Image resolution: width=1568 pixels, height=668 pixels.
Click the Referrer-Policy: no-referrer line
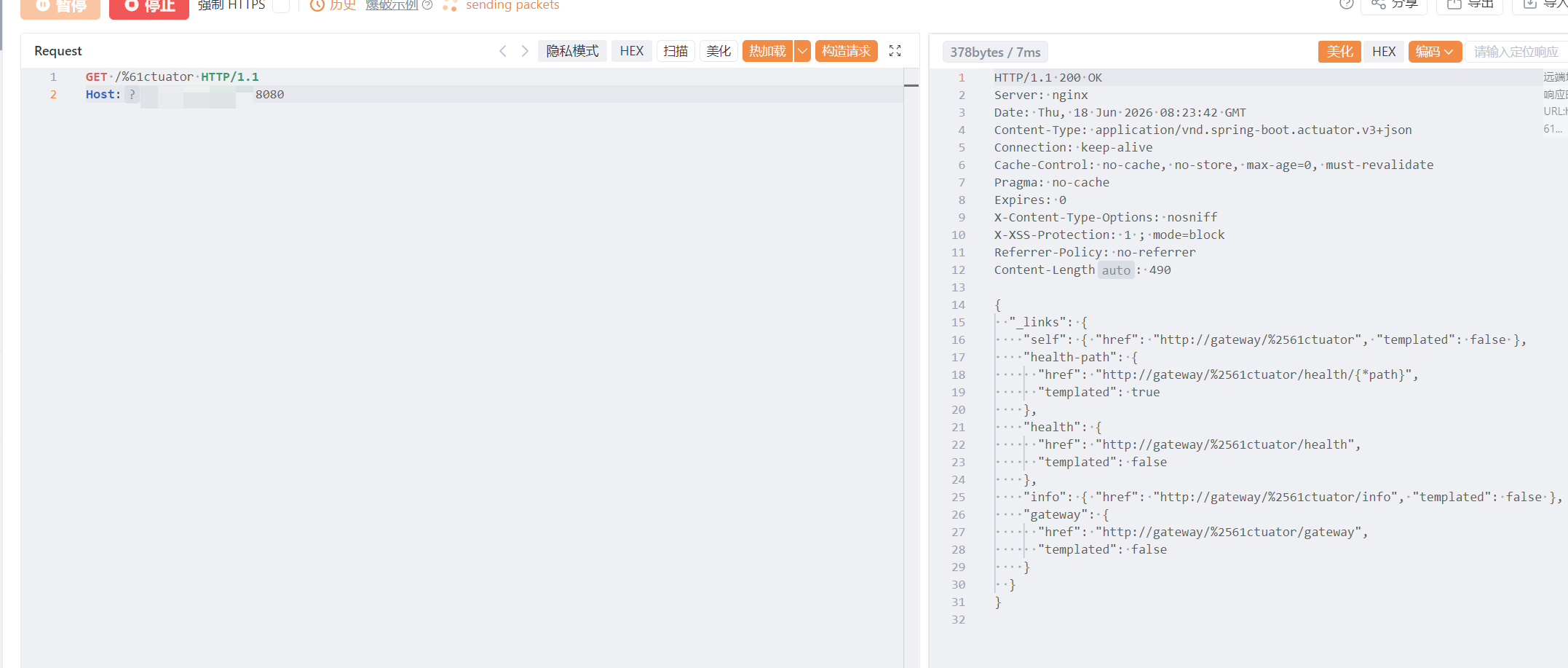point(1095,253)
